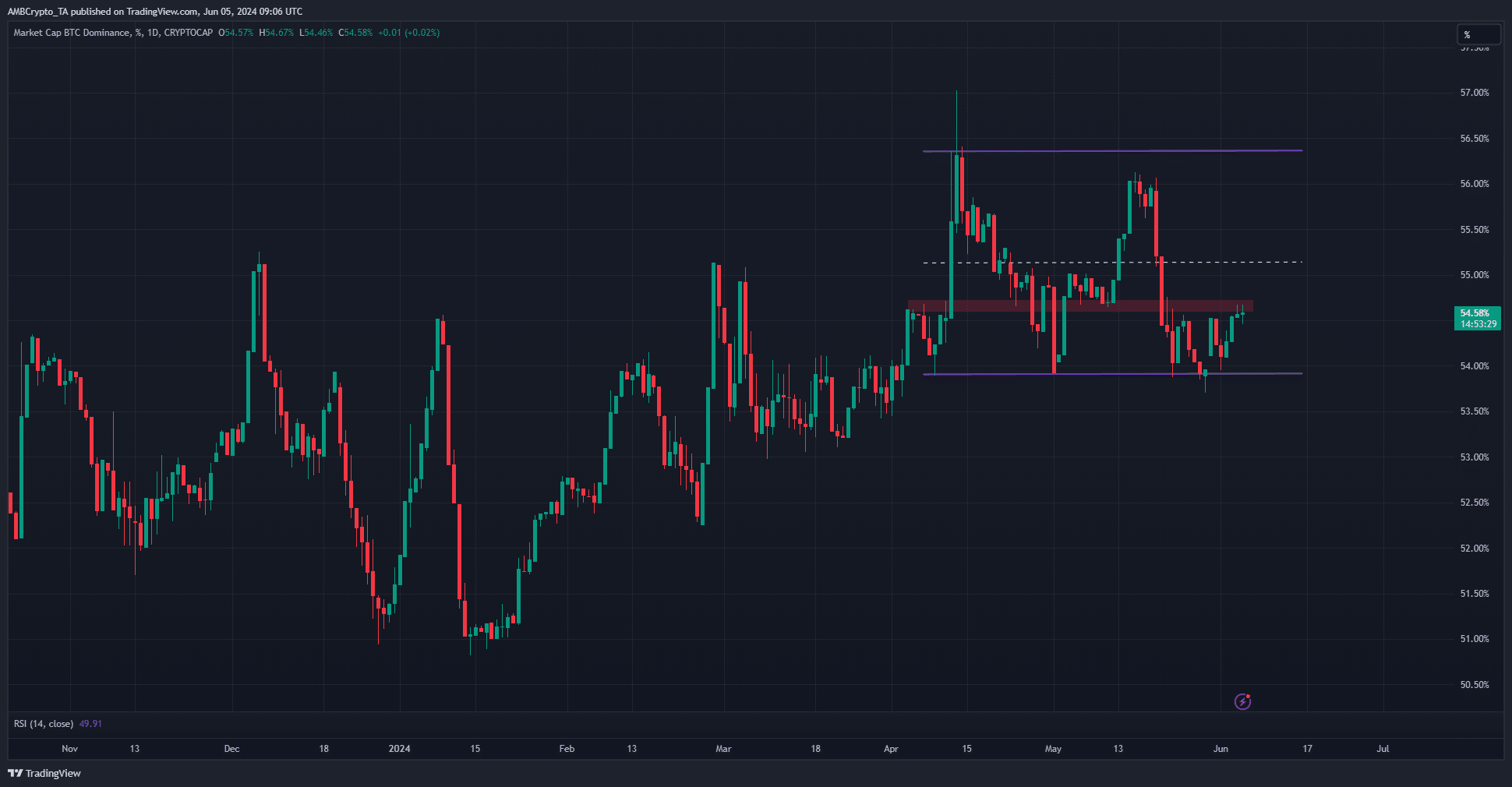1512x787 pixels.
Task: Click the close value C54.58%
Action: [x=355, y=33]
